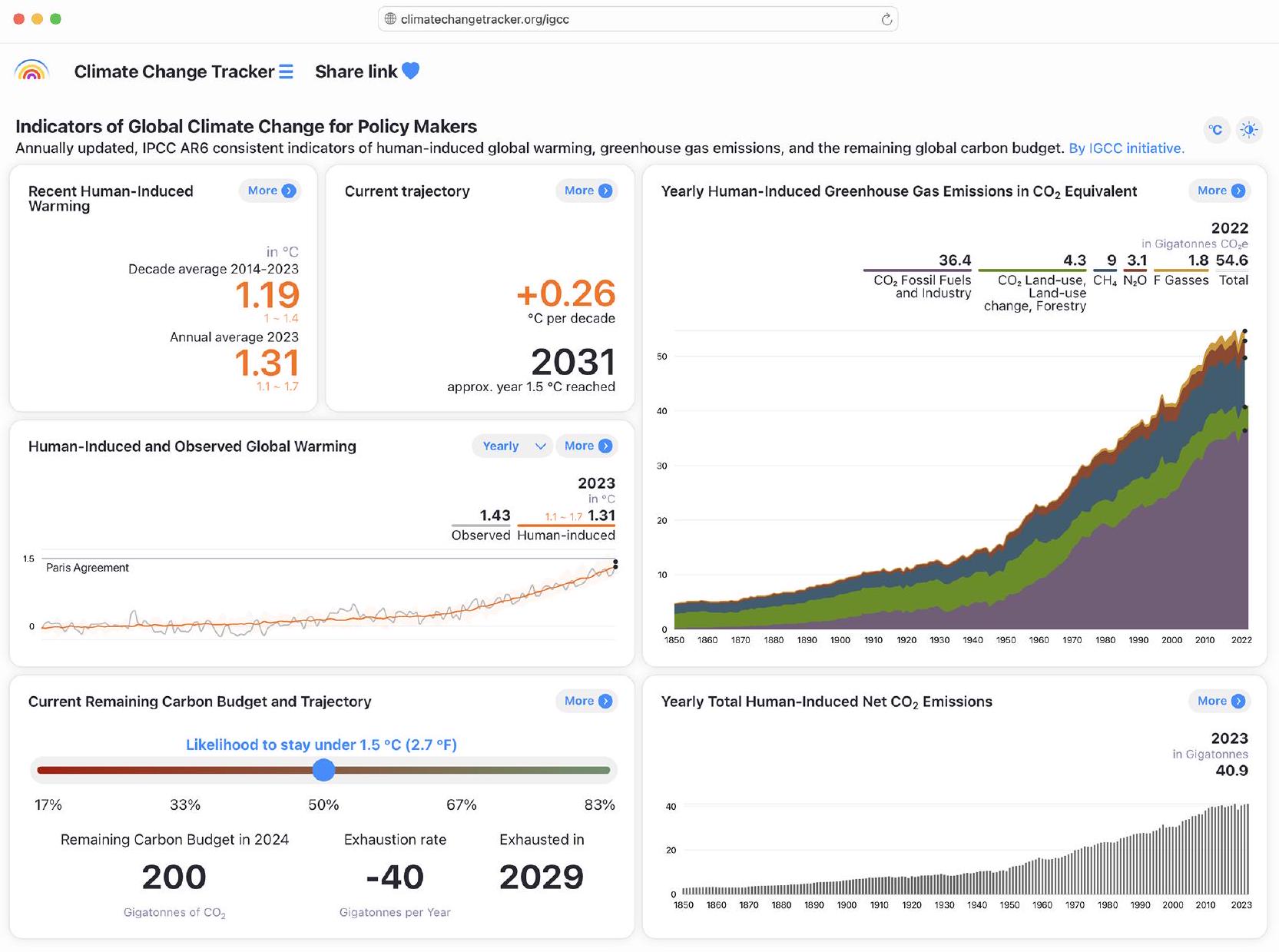Click the rainbow Climate Change Tracker logo
The image size is (1279, 952).
pyautogui.click(x=31, y=71)
